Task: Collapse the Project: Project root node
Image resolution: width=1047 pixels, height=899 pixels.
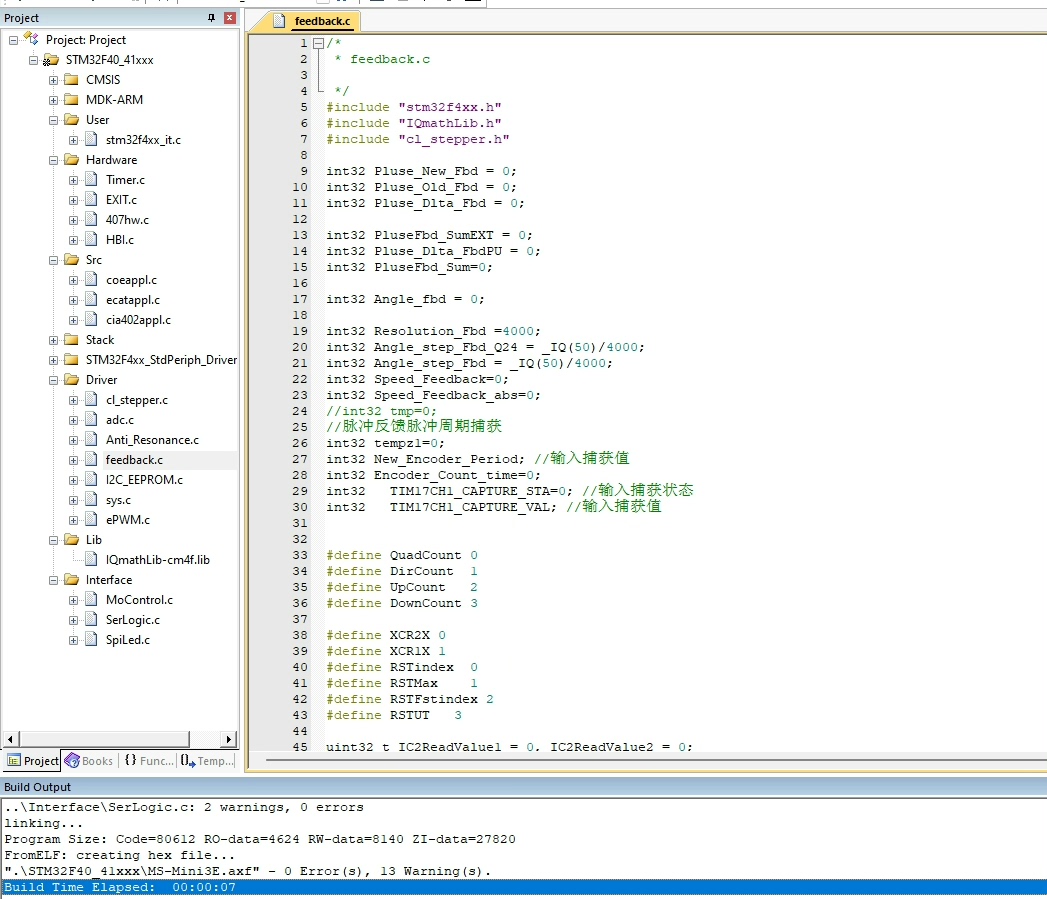Action: pyautogui.click(x=13, y=40)
